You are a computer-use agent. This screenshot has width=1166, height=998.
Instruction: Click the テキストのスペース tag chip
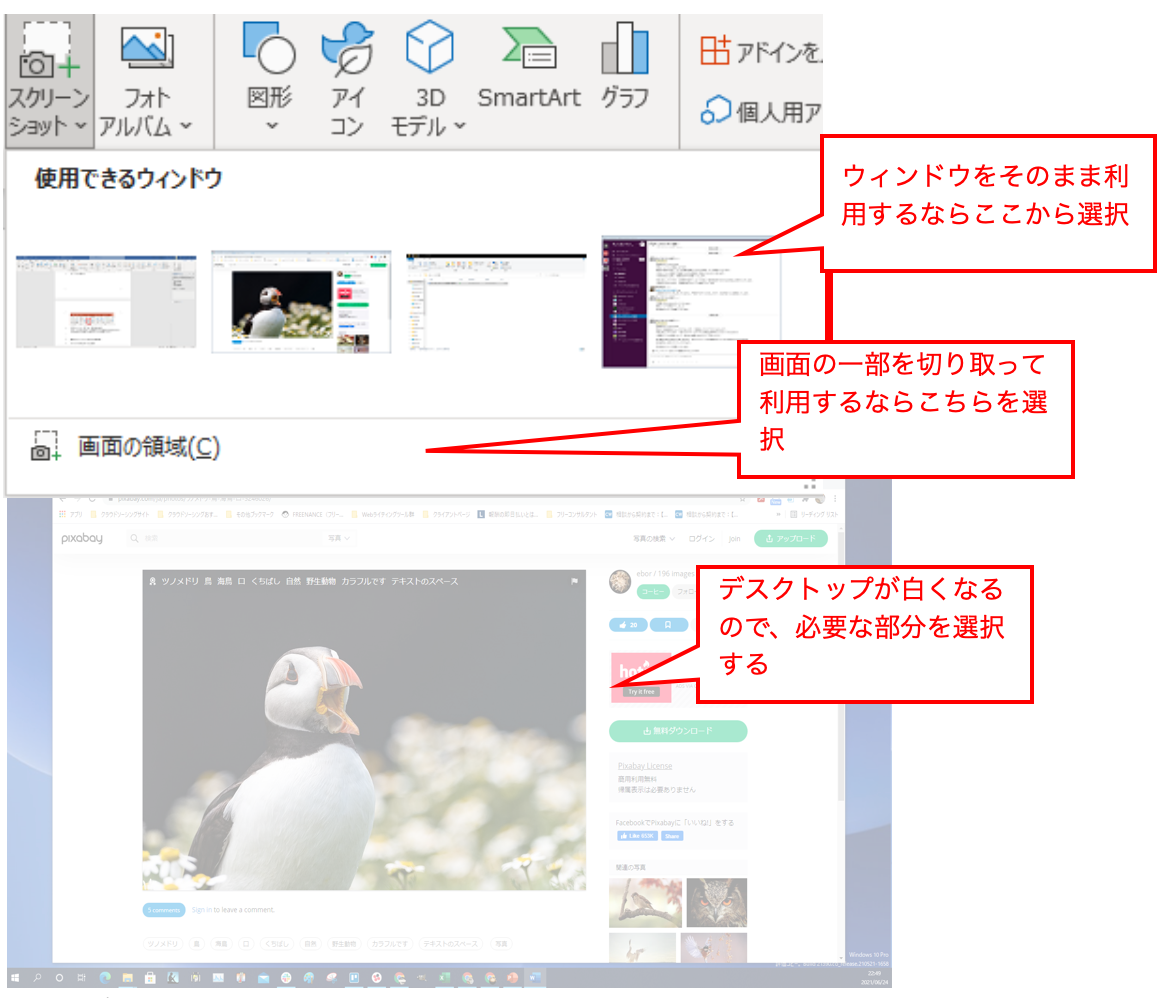point(450,943)
